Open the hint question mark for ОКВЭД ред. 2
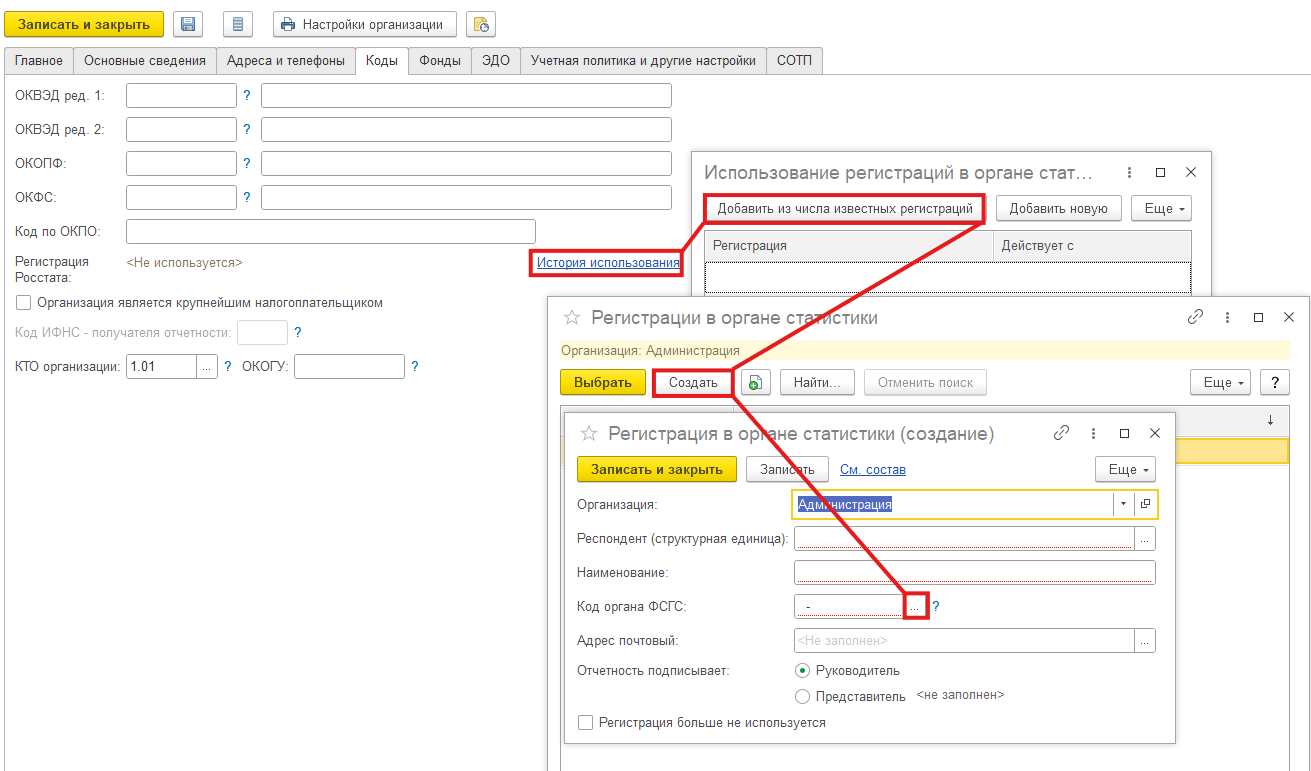The image size is (1311, 771). click(x=247, y=130)
